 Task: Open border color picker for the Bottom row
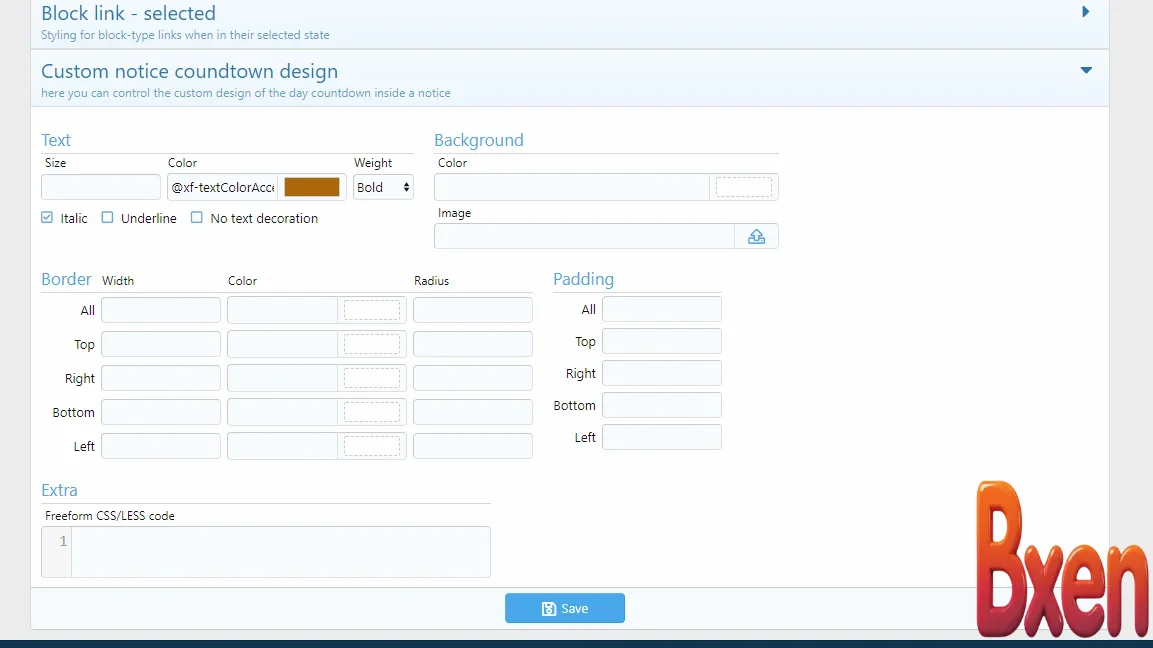372,411
